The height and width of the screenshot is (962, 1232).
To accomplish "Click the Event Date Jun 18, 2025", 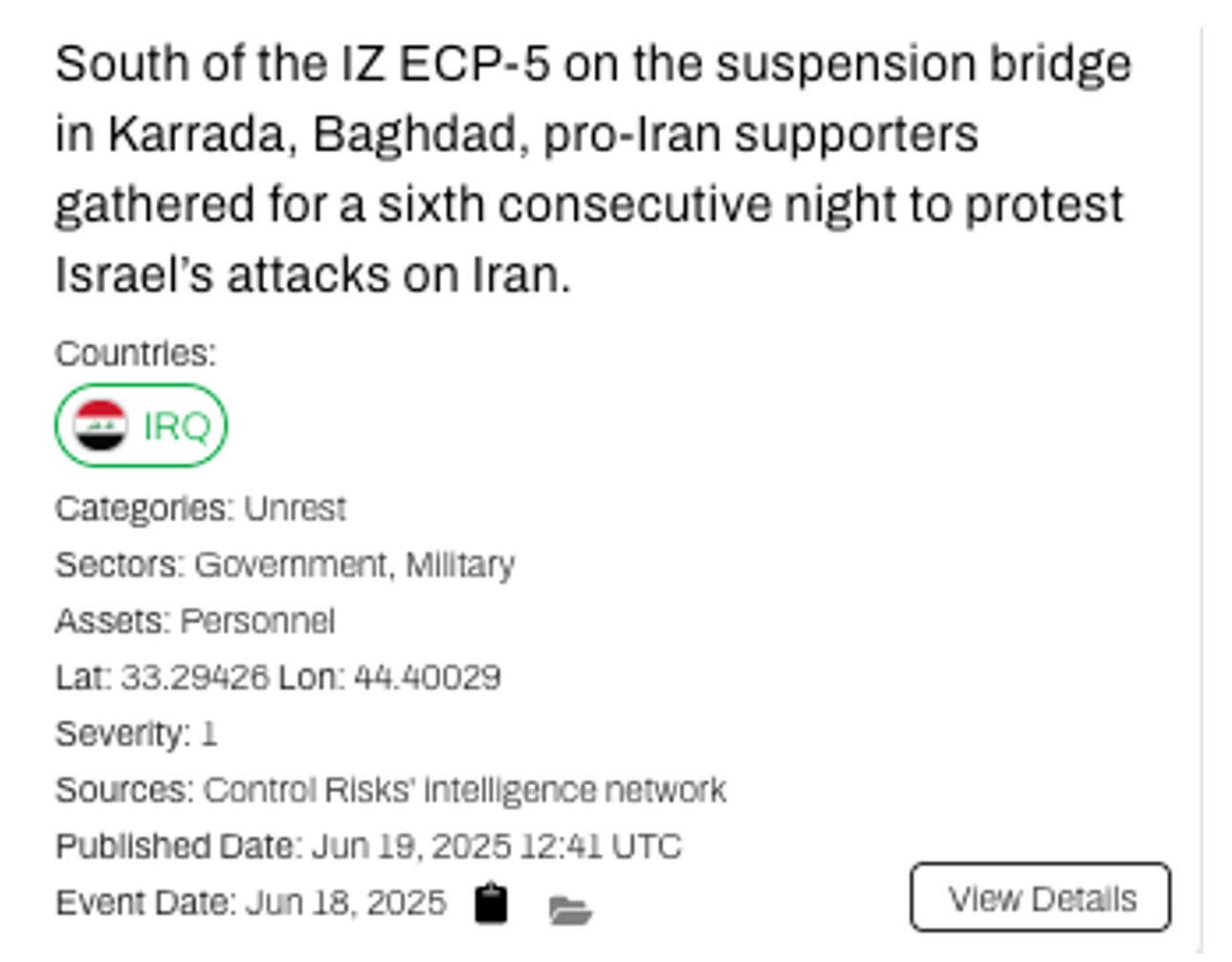I will pyautogui.click(x=345, y=903).
